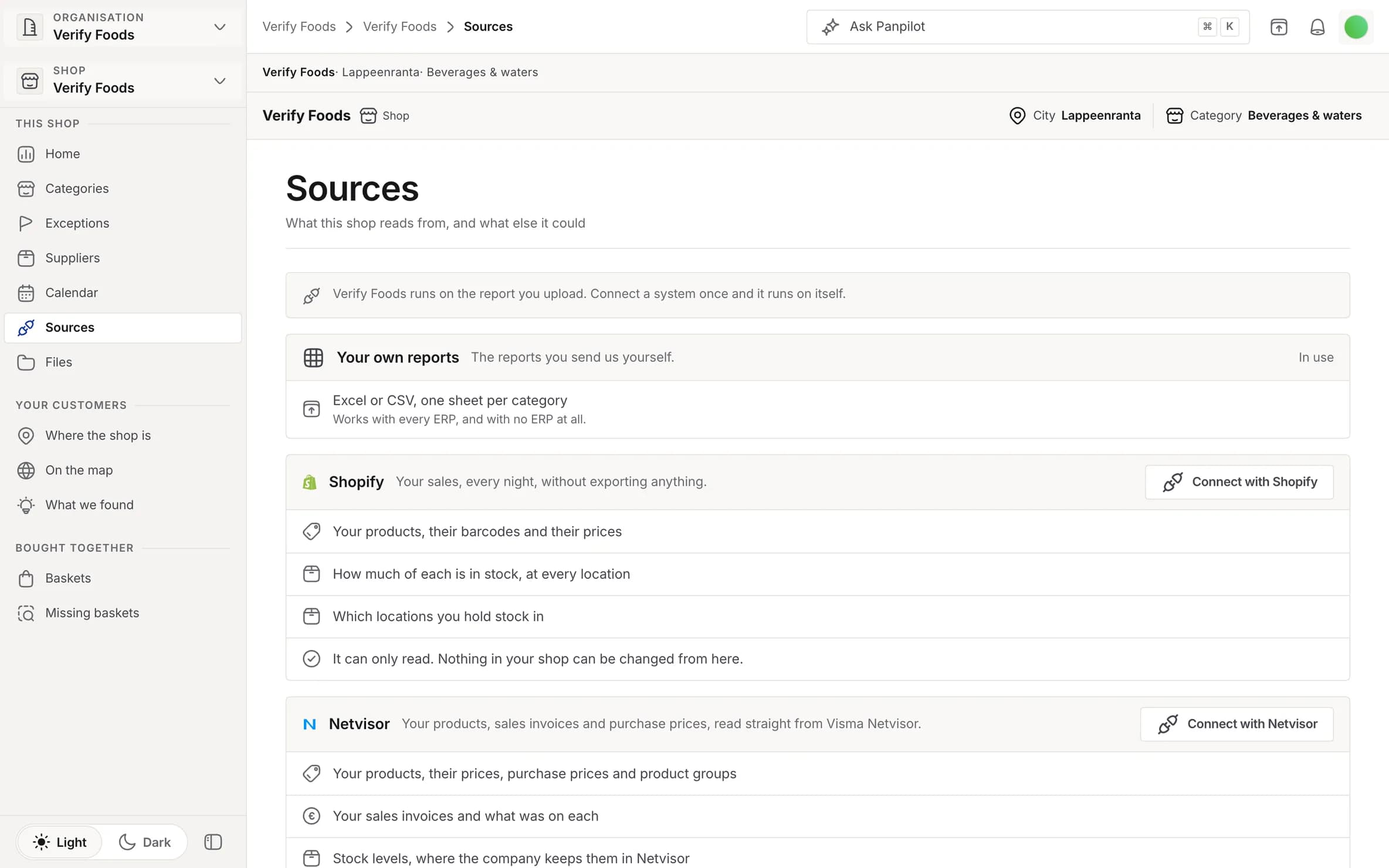Open the Home menu item
1389x868 pixels.
[x=123, y=154]
